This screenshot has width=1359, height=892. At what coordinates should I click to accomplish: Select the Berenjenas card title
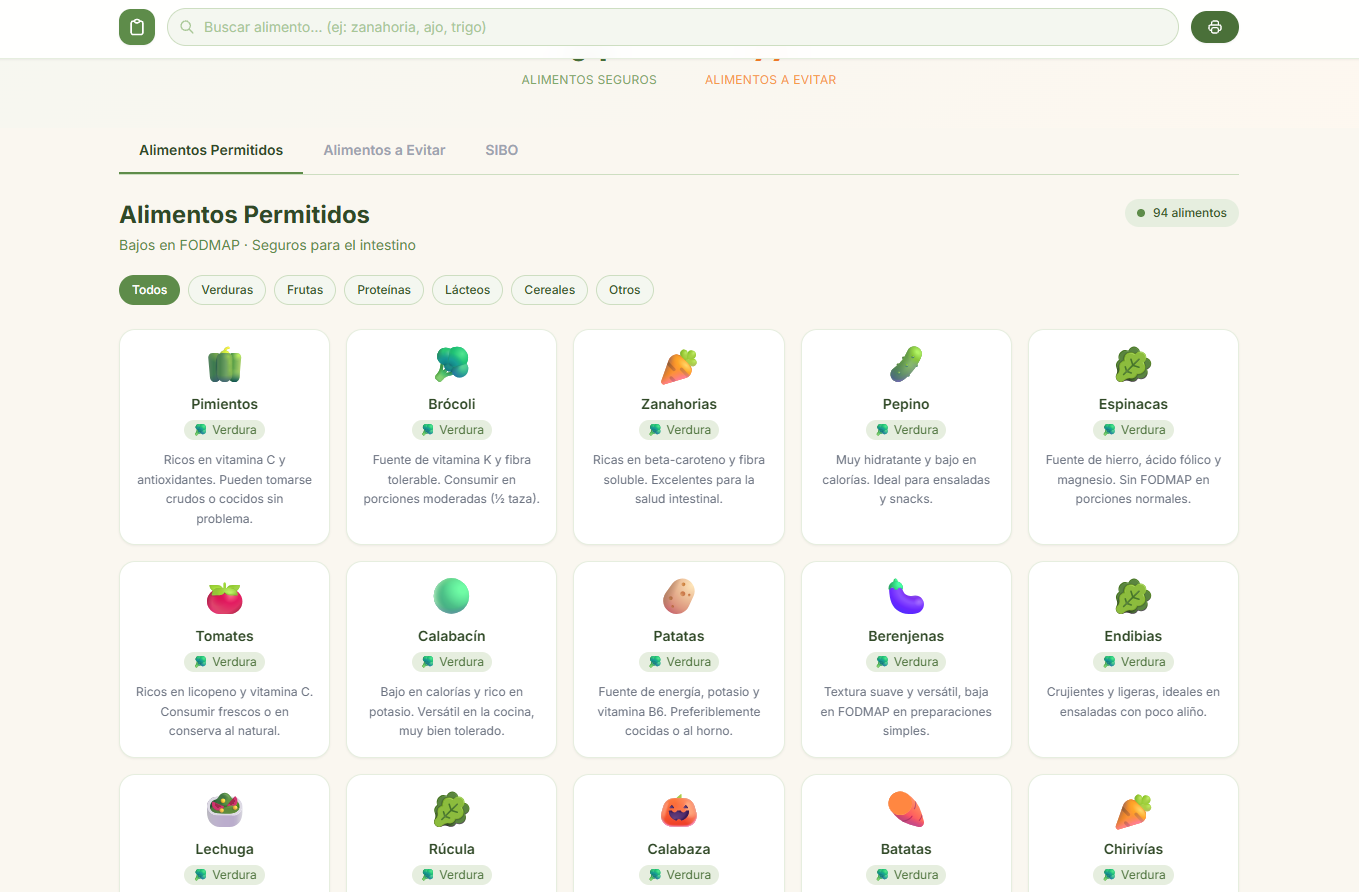click(x=906, y=636)
